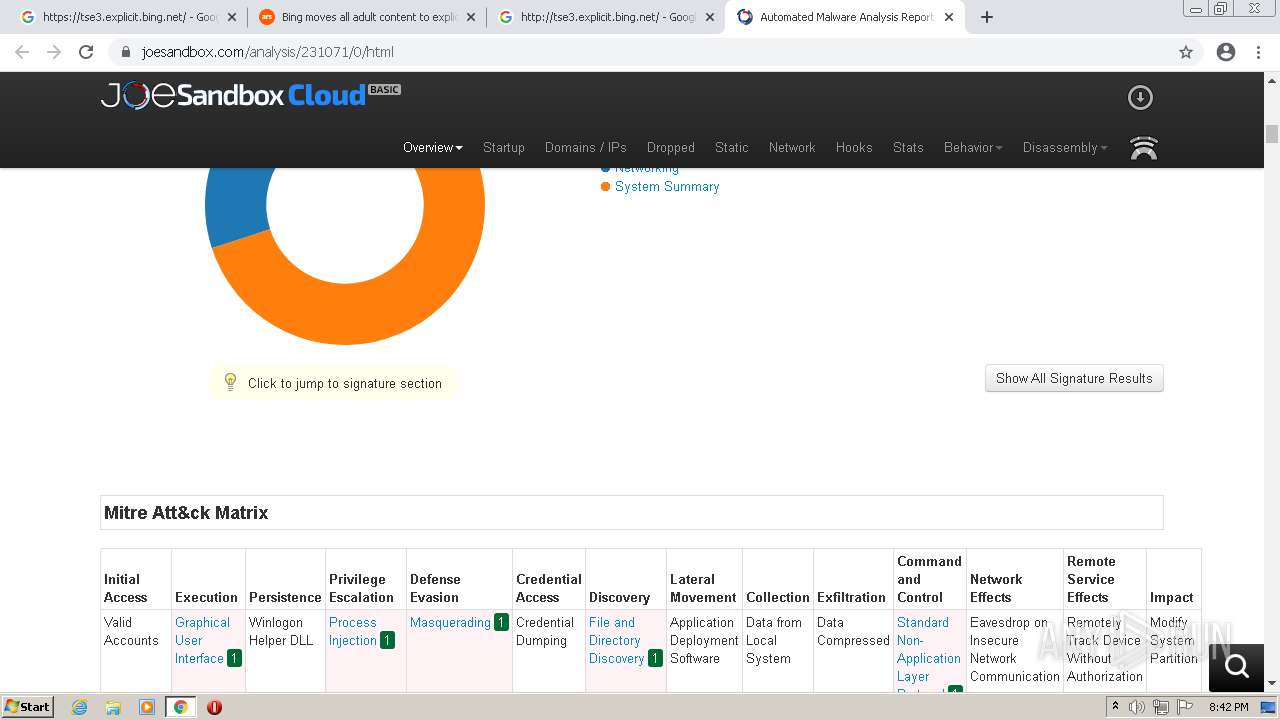Show hidden system tray icons
Viewport: 1280px width, 720px height.
1115,707
